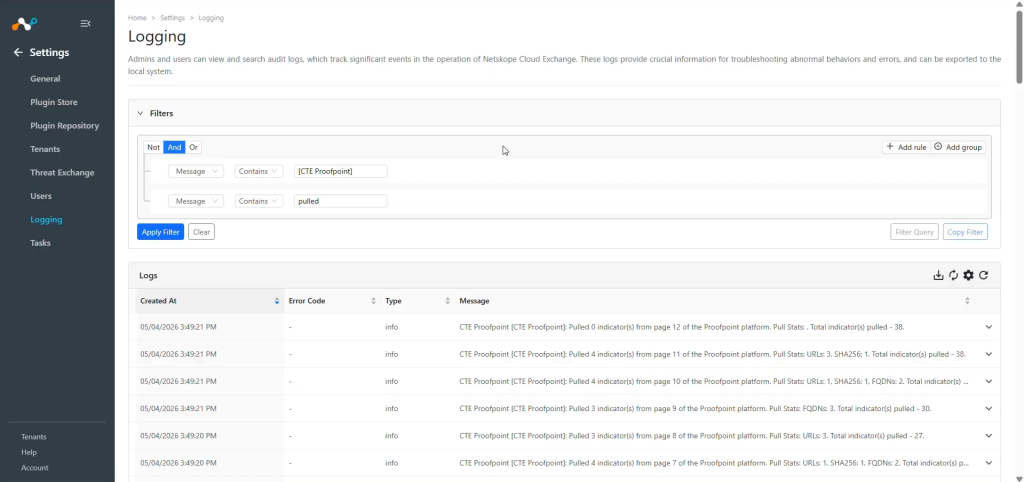Expand the page 11 log row
Screen dimensions: 1024x482
pyautogui.click(x=988, y=354)
